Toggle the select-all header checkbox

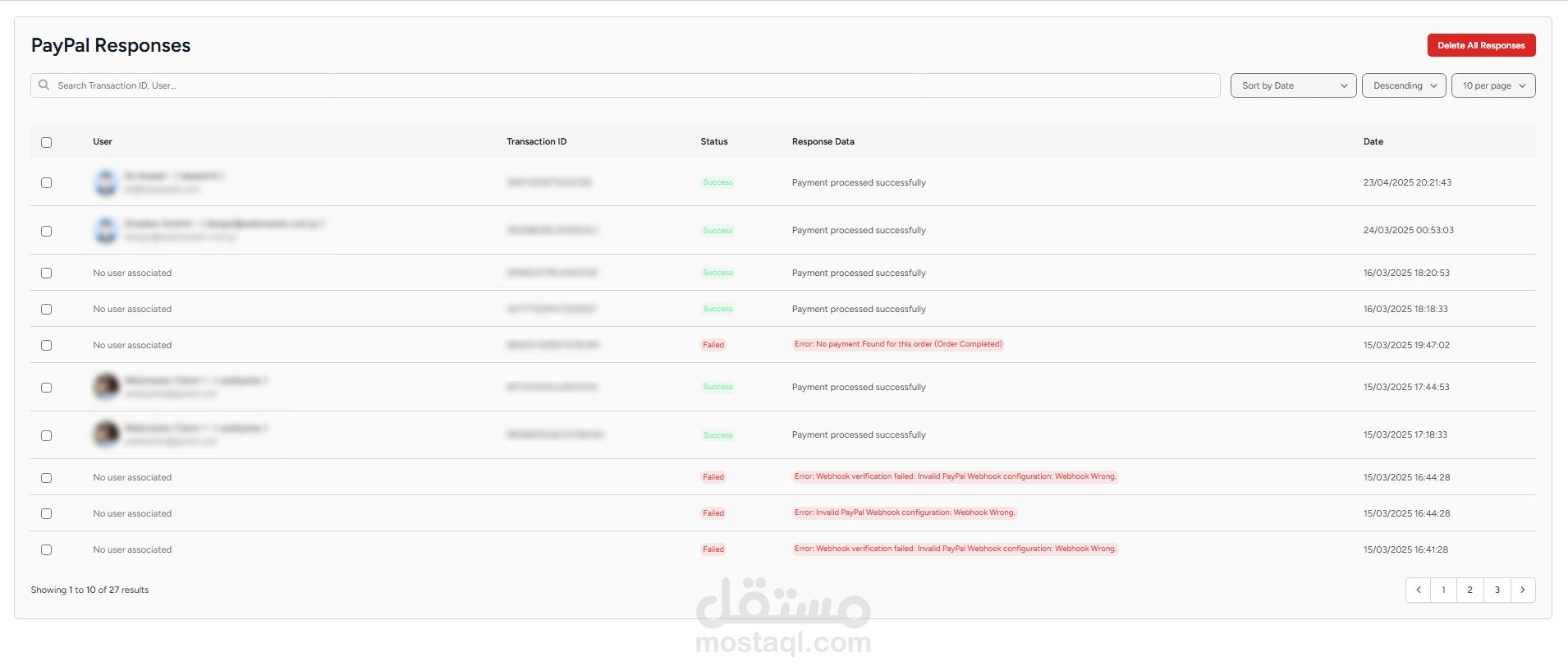pos(46,142)
